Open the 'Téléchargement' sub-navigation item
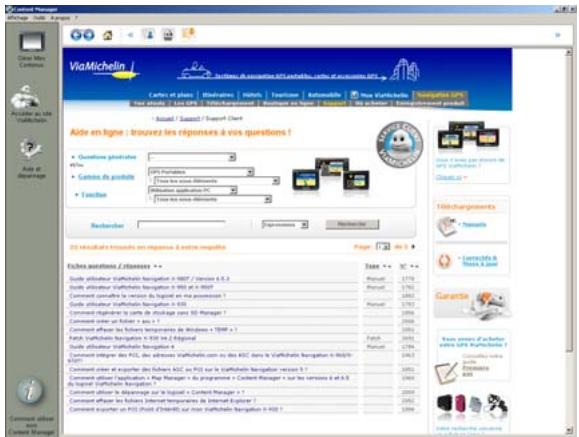This screenshot has width=579, height=437. (230, 103)
